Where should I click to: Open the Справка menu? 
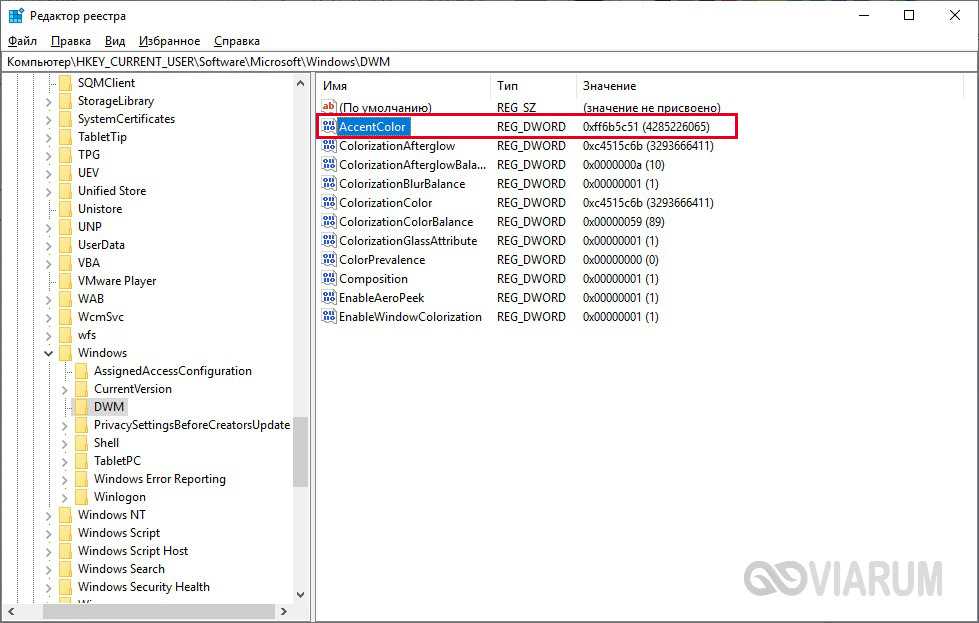click(236, 41)
